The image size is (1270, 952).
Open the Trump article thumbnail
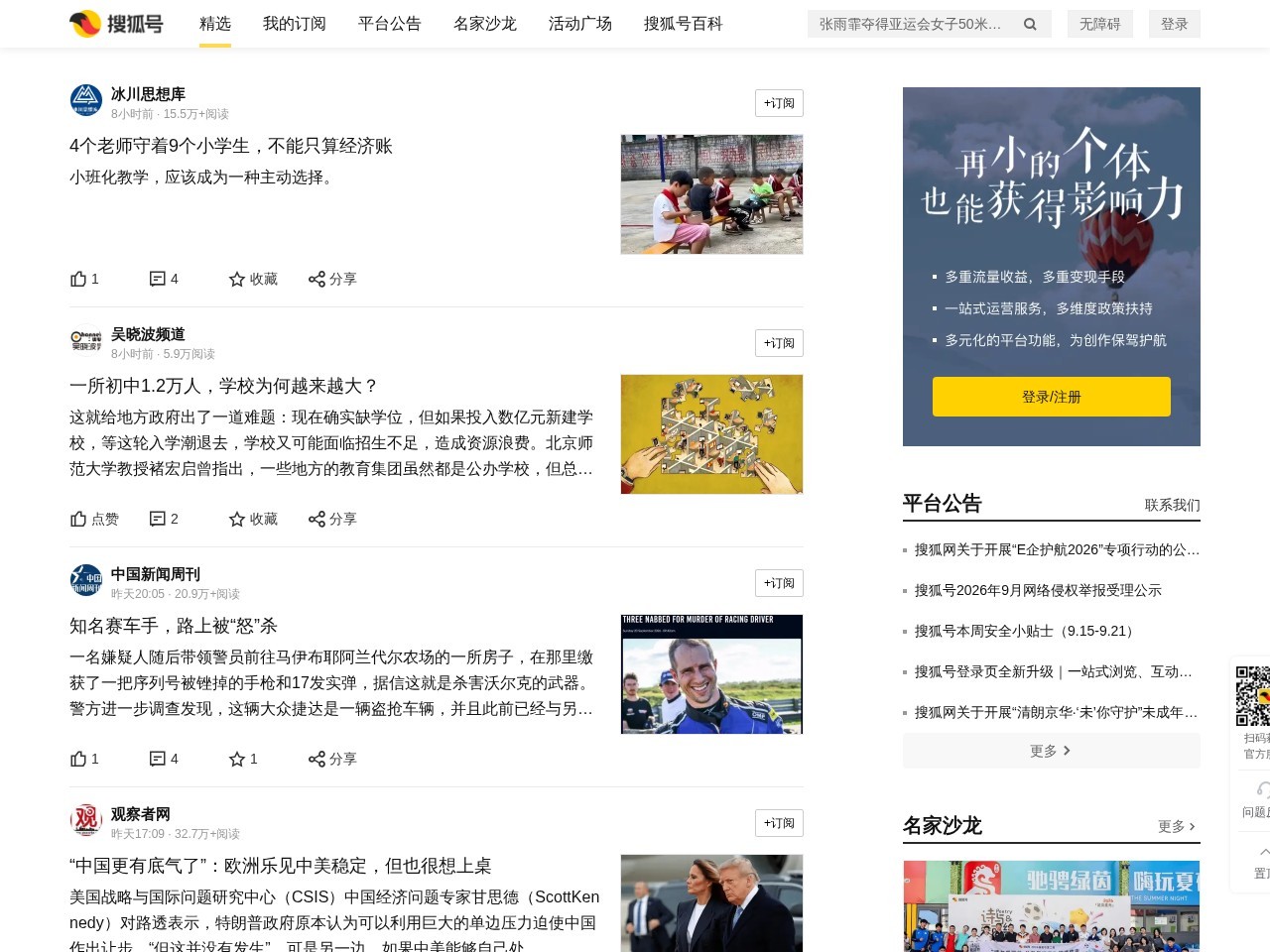coord(712,903)
